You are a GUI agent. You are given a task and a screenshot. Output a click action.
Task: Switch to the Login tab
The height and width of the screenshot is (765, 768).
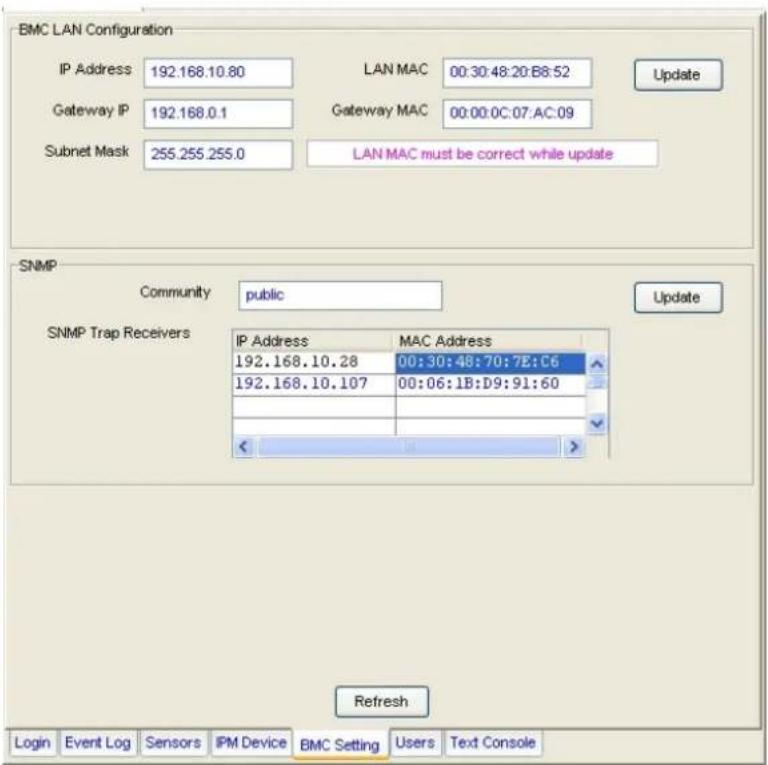(x=32, y=742)
